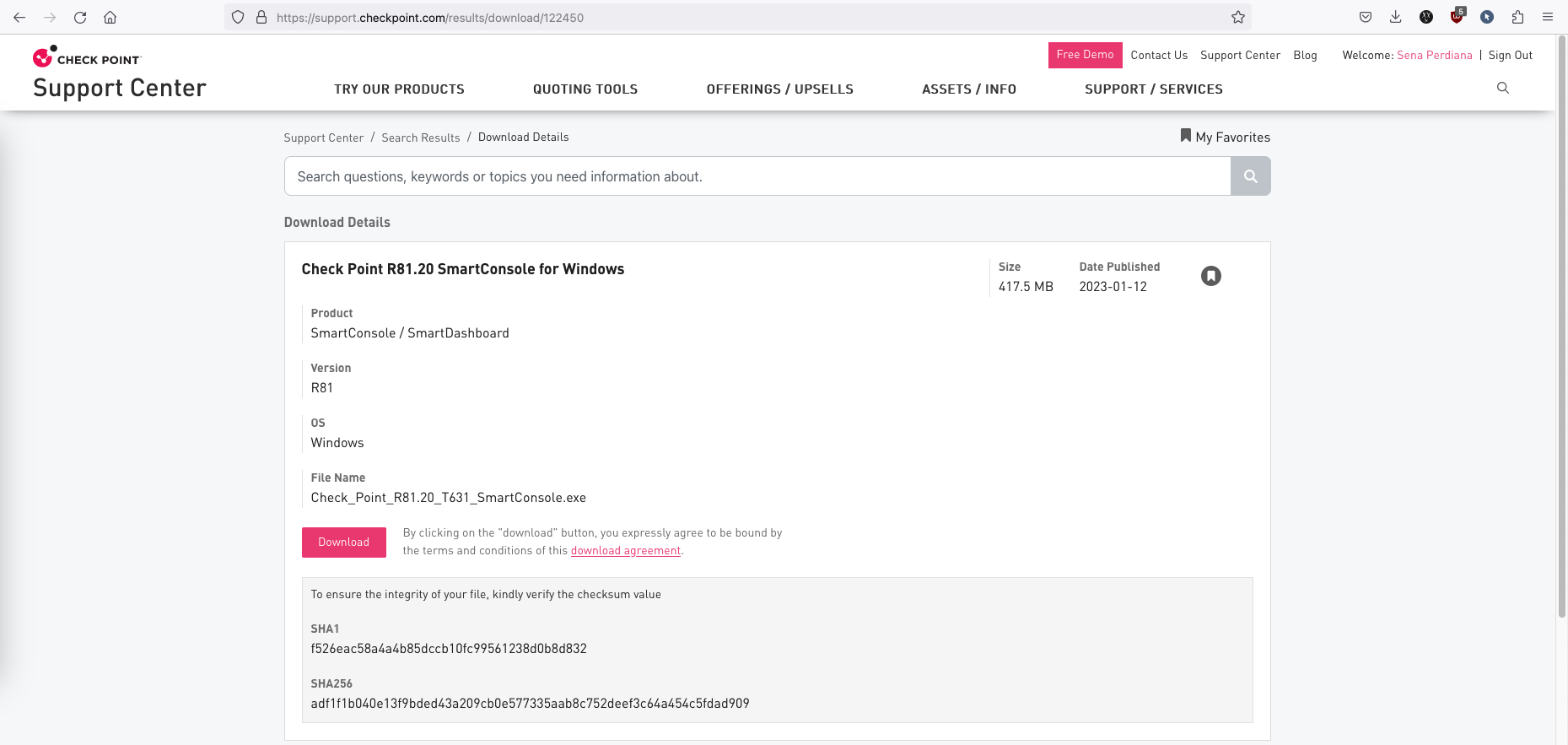Viewport: 1568px width, 745px height.
Task: Click the pink Download button
Action: (343, 543)
